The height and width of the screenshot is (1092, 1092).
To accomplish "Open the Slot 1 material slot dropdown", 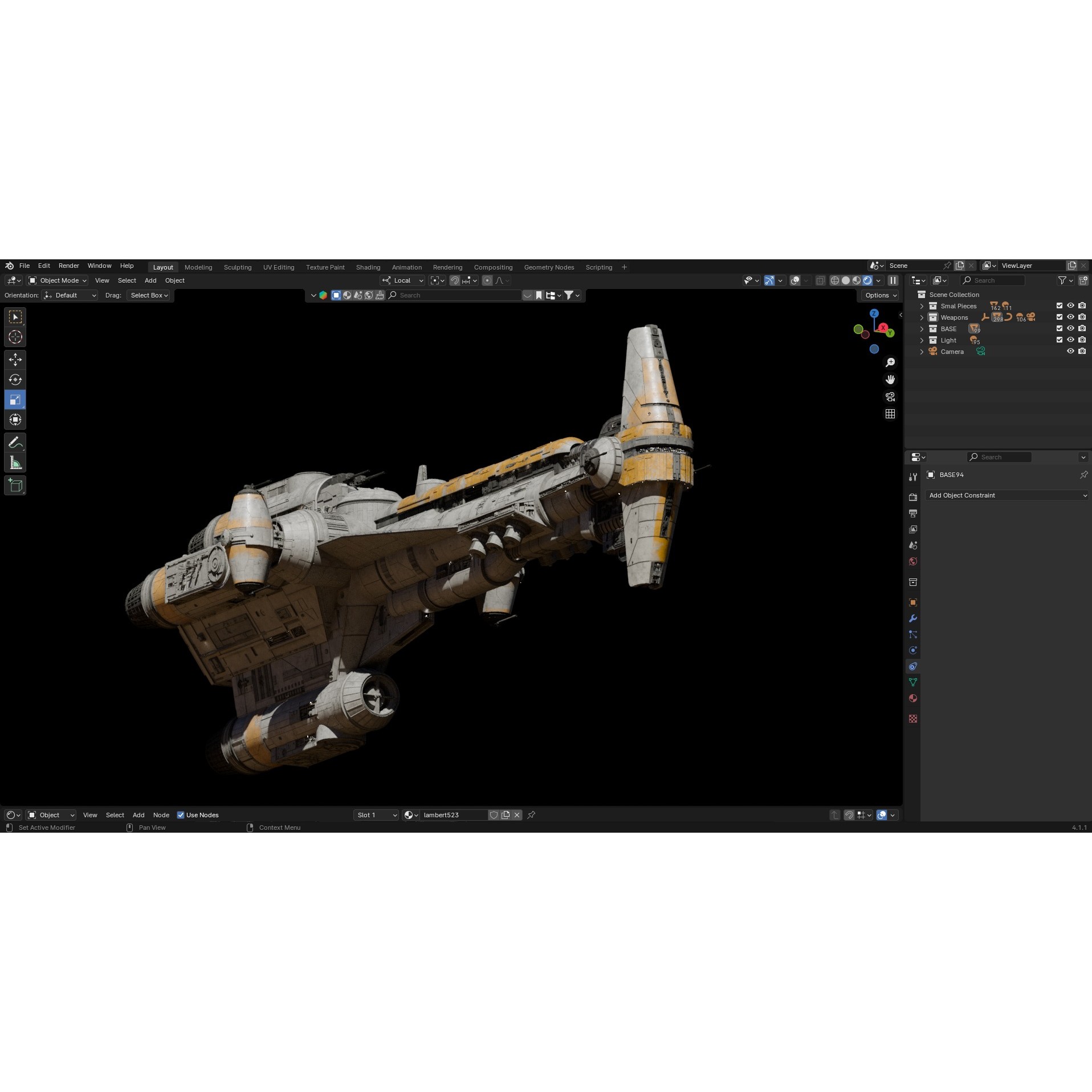I will 376,815.
